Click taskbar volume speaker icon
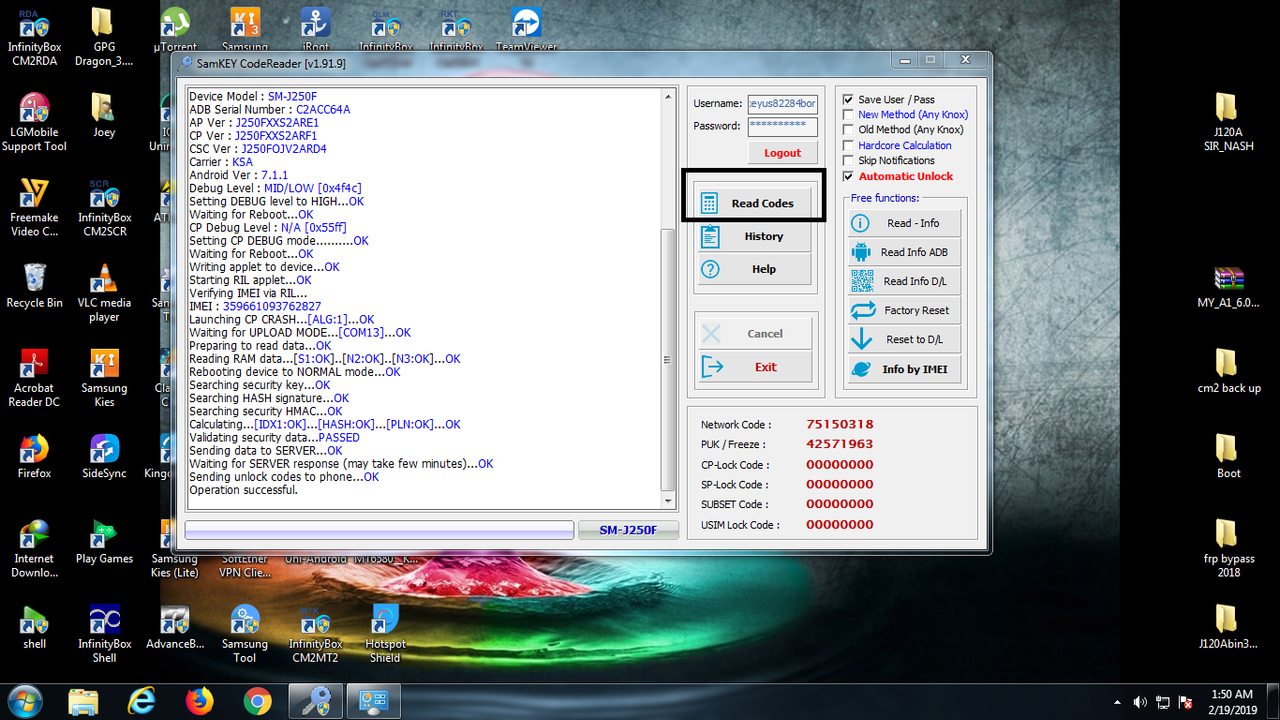The width and height of the screenshot is (1280, 720). (x=1140, y=702)
